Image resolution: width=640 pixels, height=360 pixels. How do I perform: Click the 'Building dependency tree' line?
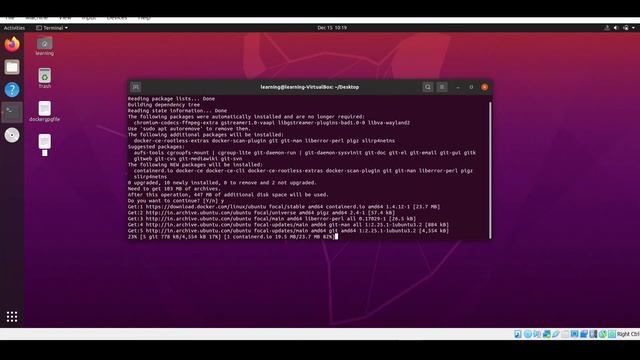pyautogui.click(x=164, y=104)
